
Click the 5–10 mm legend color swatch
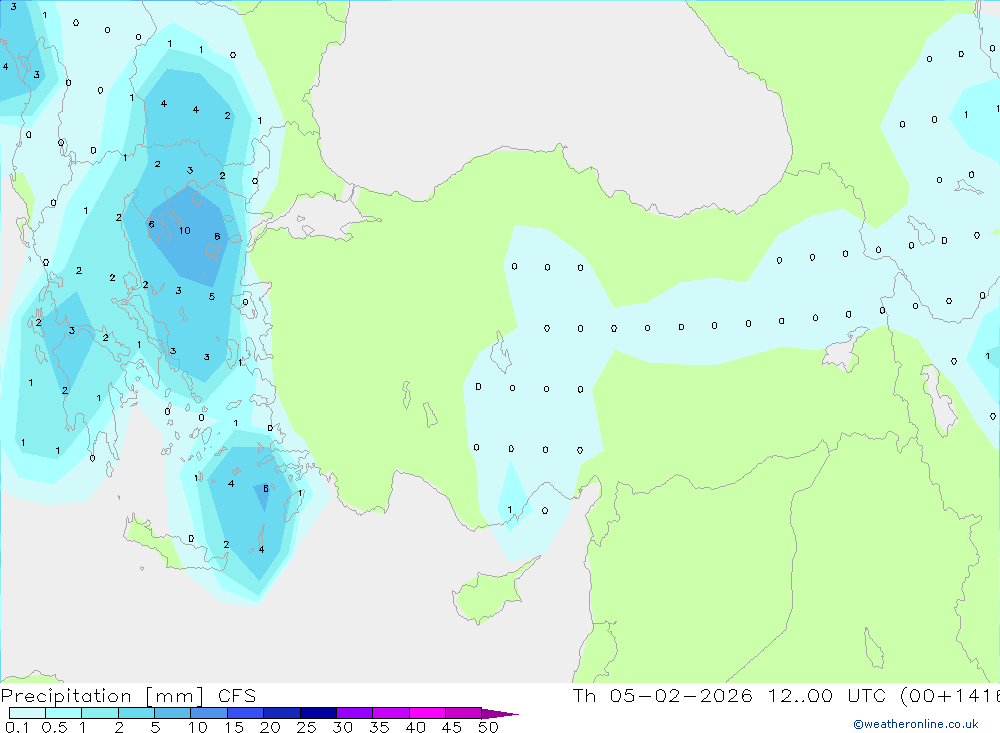[x=172, y=713]
